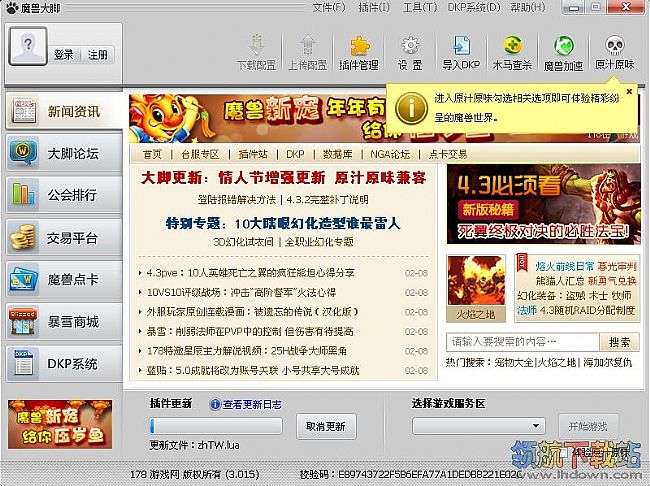Click the plugin update progress bar
This screenshot has width=650, height=486.
216,426
